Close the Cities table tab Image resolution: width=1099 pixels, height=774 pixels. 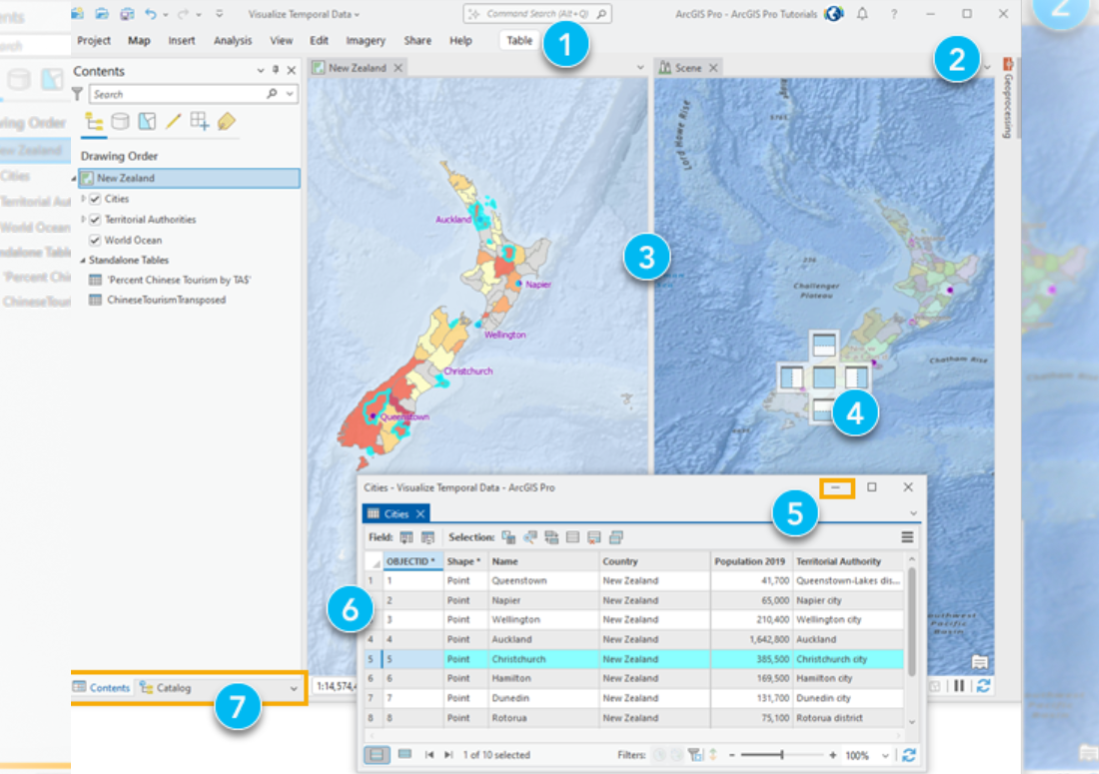point(420,514)
